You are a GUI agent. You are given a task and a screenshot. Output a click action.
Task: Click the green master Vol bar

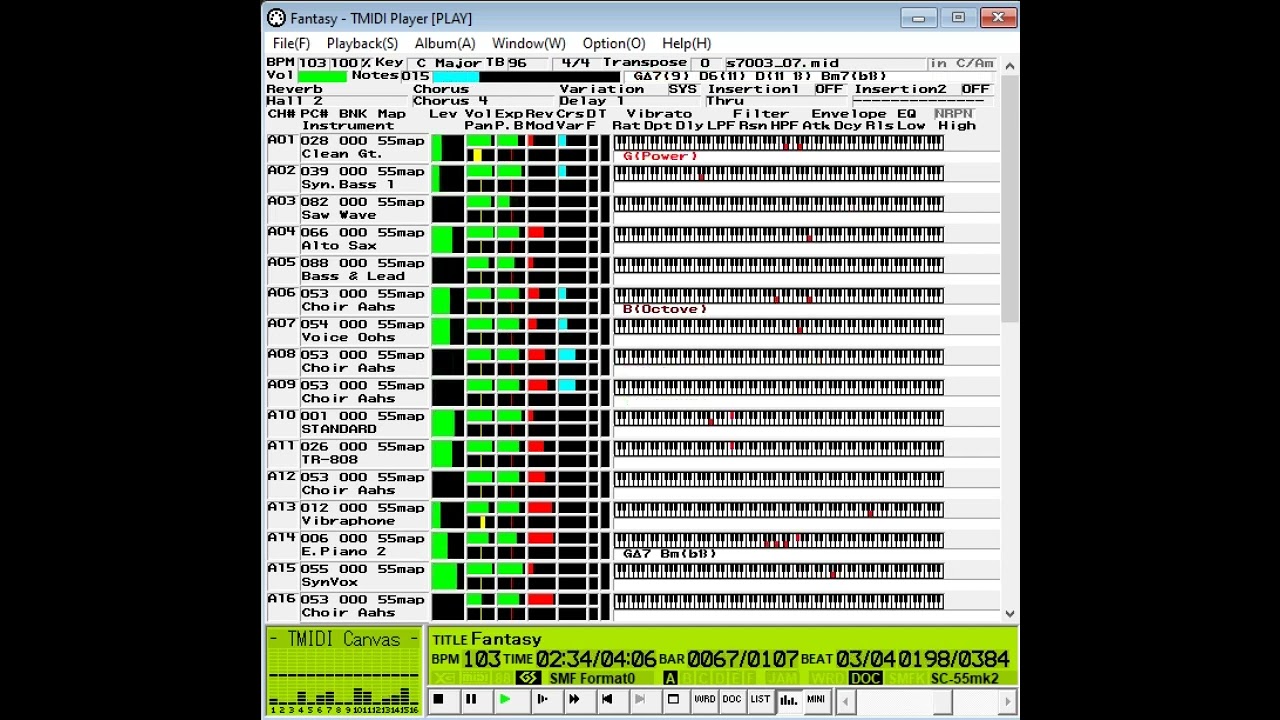tap(322, 76)
